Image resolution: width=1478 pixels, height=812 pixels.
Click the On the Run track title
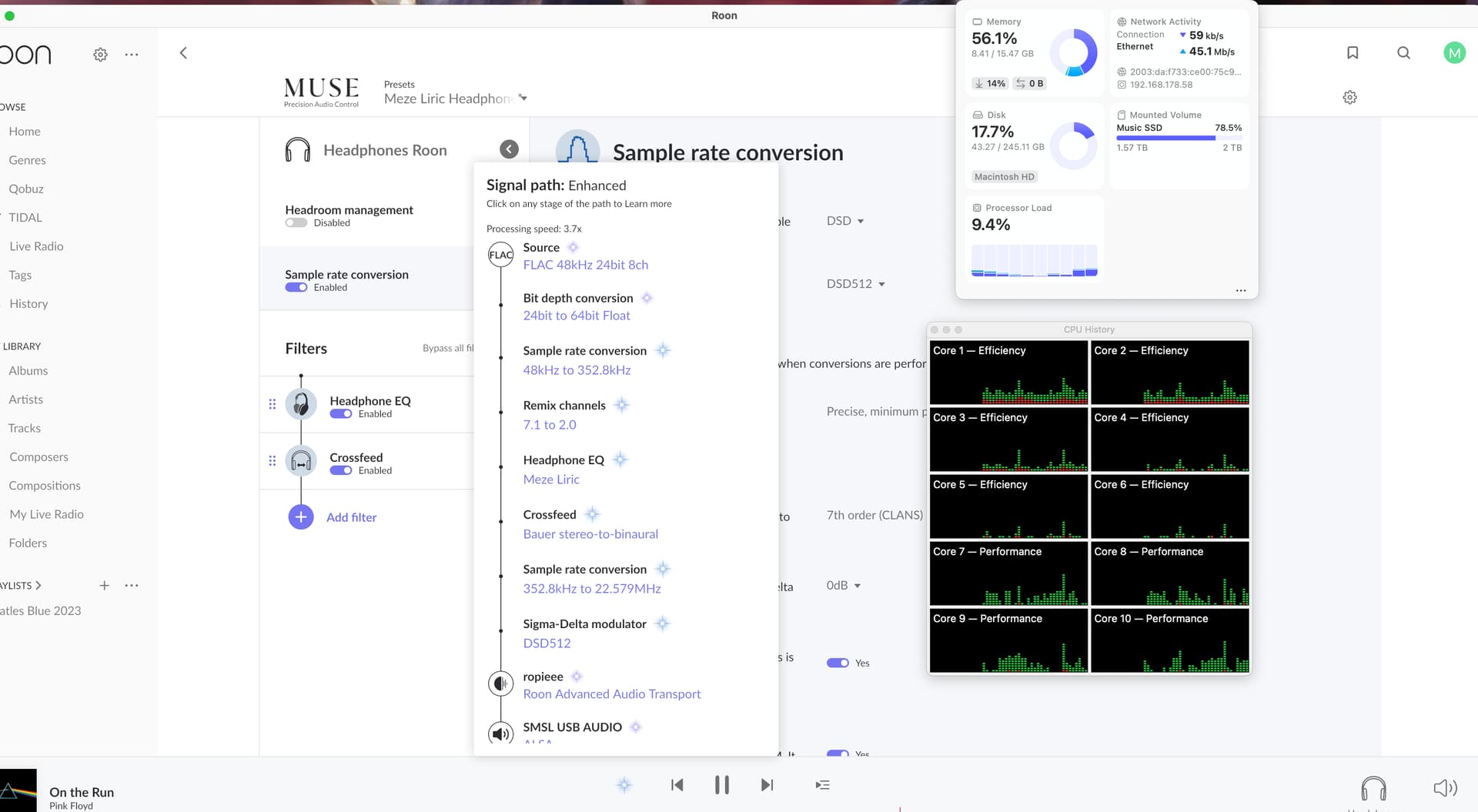pyautogui.click(x=82, y=792)
